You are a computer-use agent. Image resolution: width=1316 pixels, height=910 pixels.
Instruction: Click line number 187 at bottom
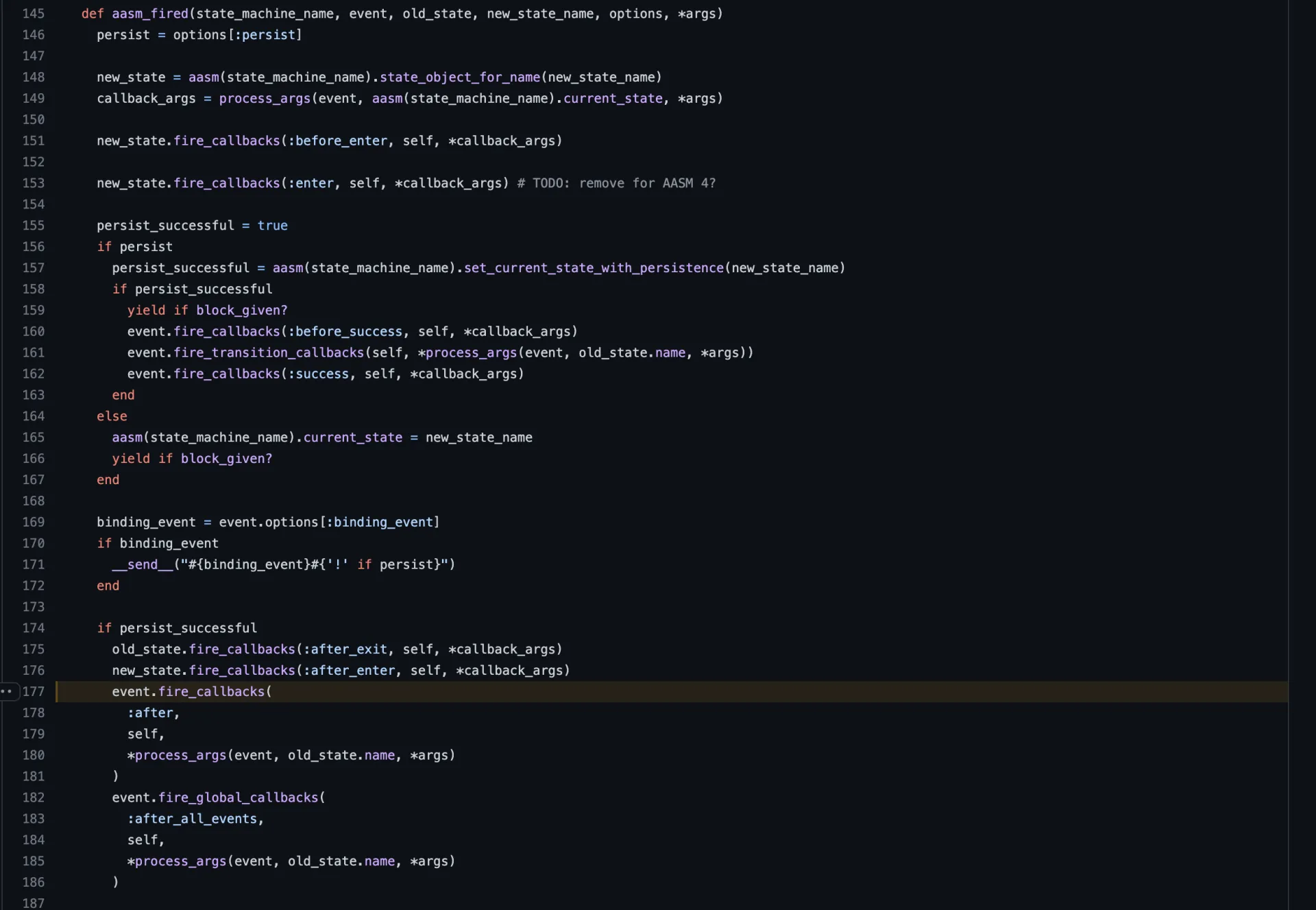point(33,903)
